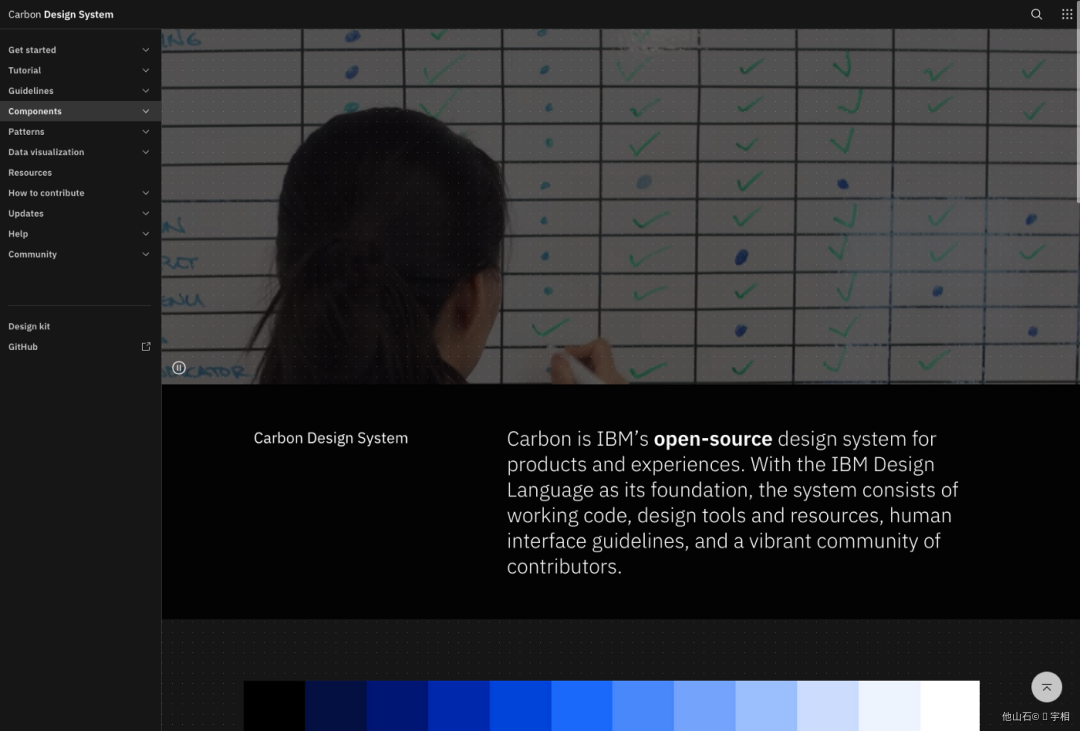Open Community in the sidebar
The width and height of the screenshot is (1080, 731).
tap(81, 254)
